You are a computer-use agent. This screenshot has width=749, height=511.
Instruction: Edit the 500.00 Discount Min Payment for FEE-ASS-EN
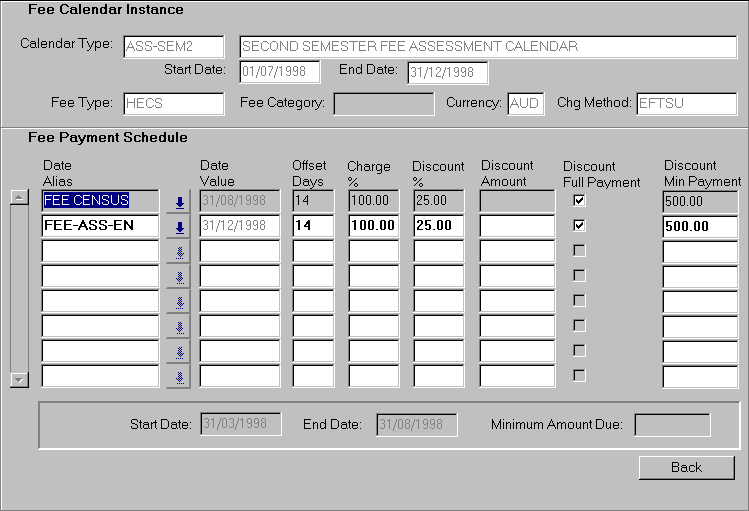[x=702, y=227]
